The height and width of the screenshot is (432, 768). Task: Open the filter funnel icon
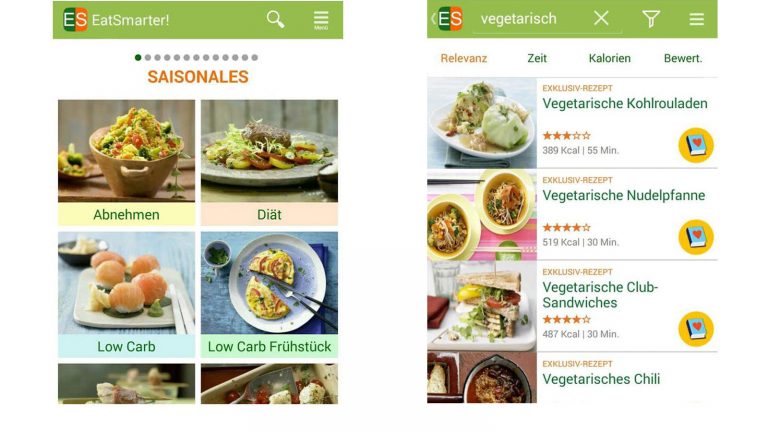[651, 19]
